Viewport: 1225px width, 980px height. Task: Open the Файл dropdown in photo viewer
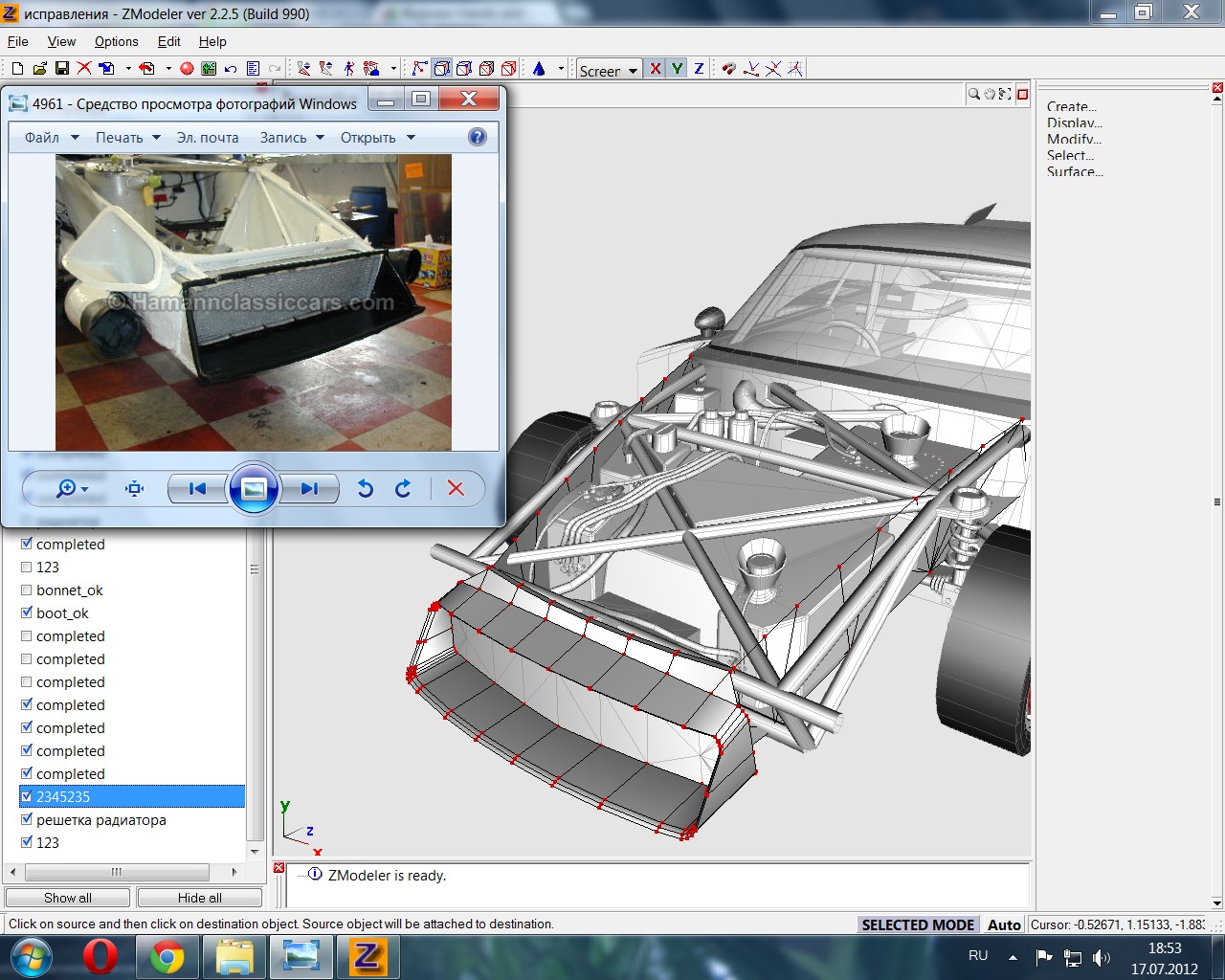click(x=52, y=138)
